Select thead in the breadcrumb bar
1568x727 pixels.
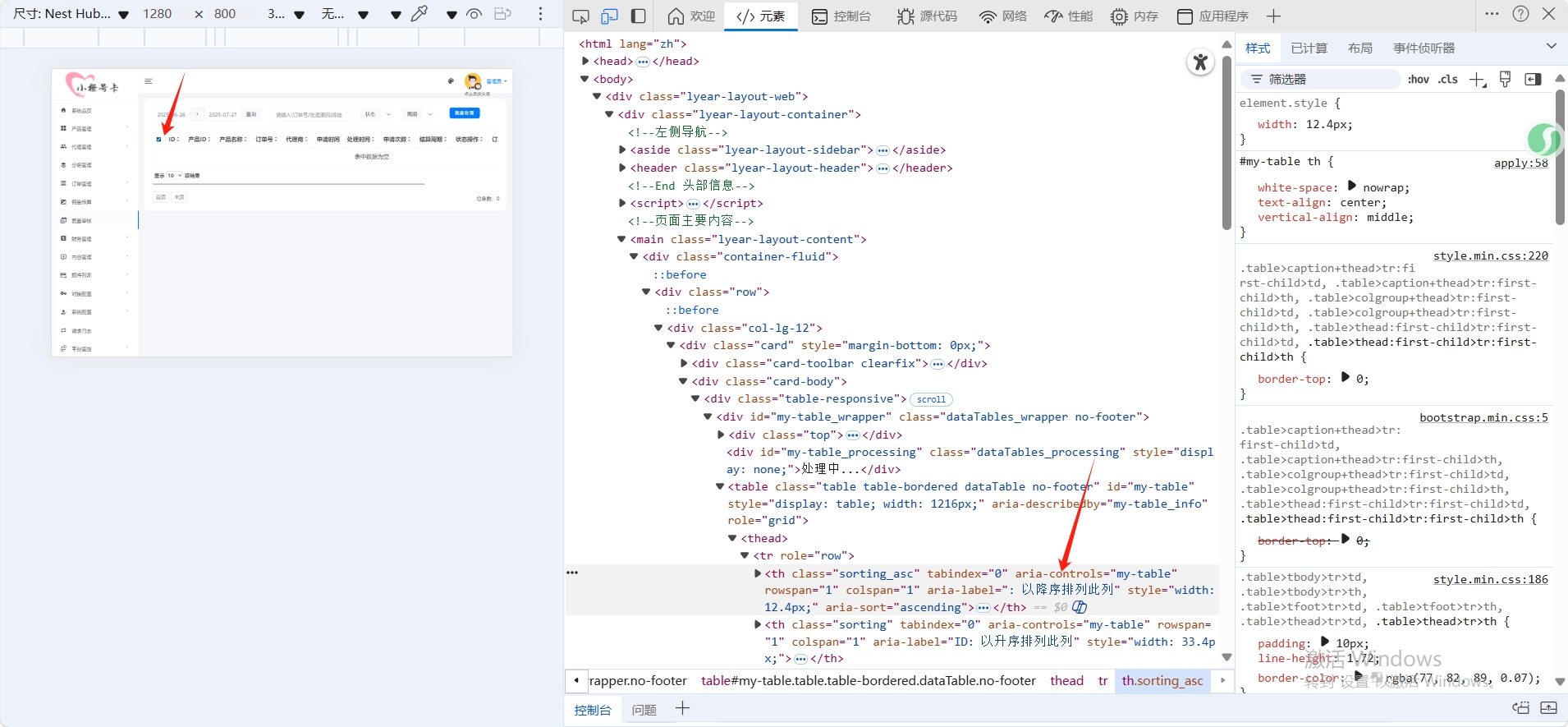[x=1066, y=680]
